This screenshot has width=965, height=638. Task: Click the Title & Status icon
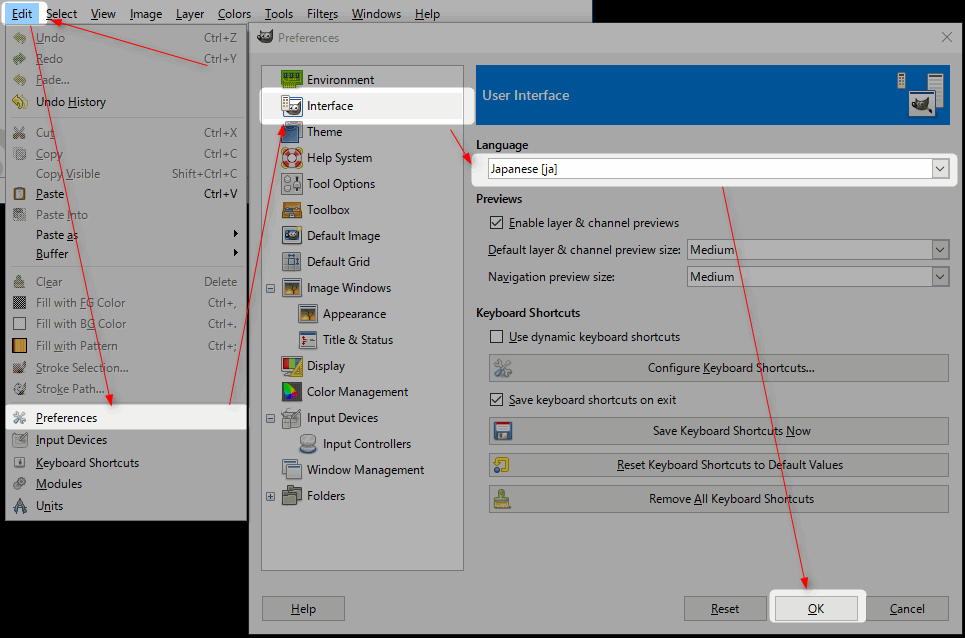(308, 340)
